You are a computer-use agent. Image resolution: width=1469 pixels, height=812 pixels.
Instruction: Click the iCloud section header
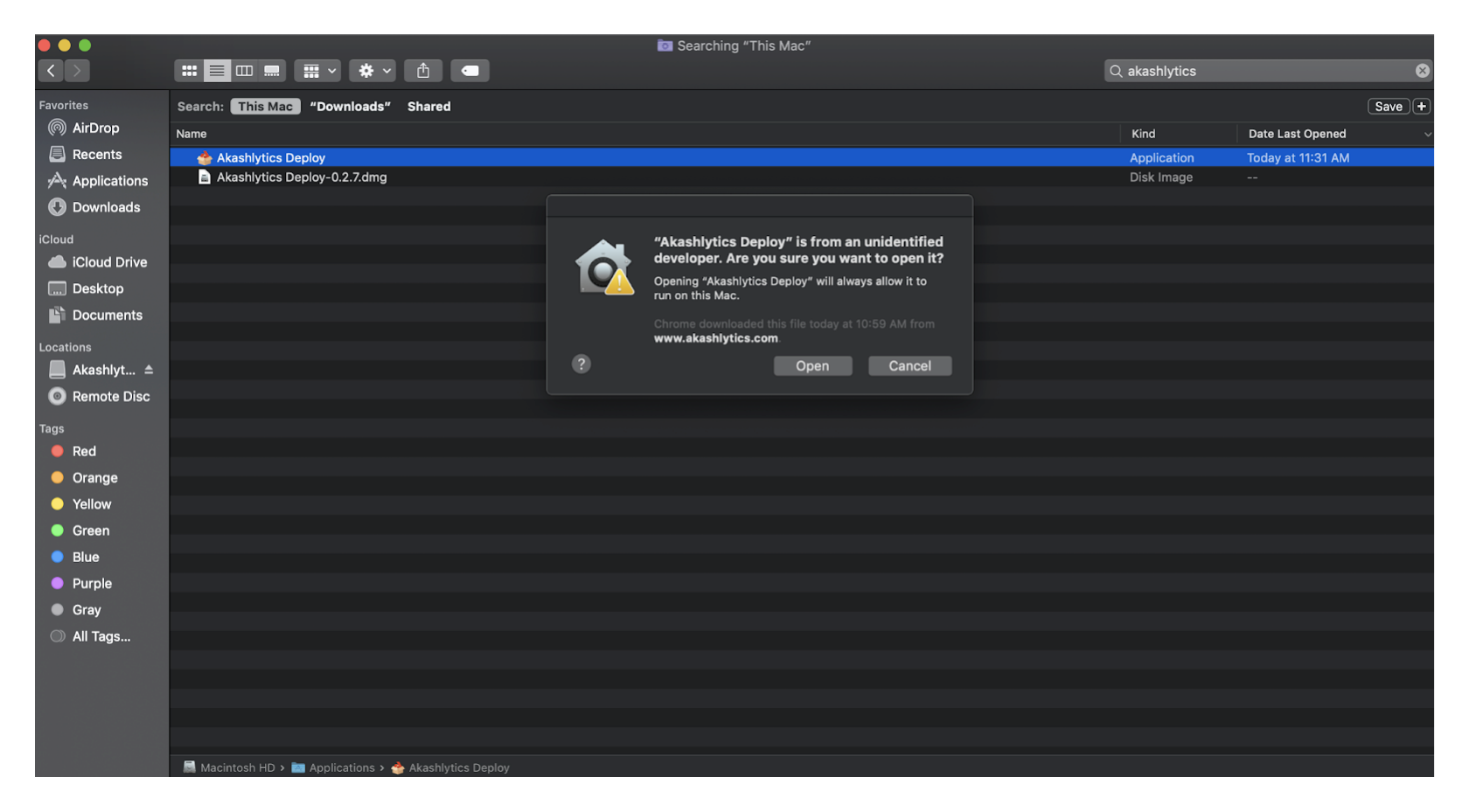56,239
